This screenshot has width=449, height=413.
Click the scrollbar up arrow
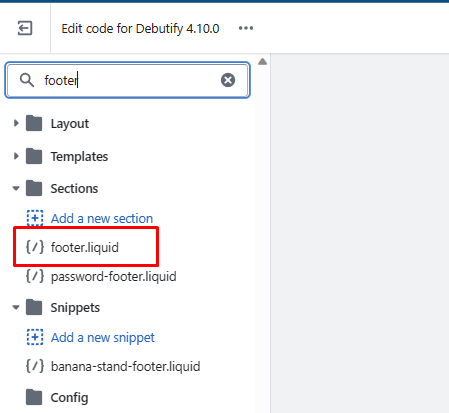(x=263, y=62)
